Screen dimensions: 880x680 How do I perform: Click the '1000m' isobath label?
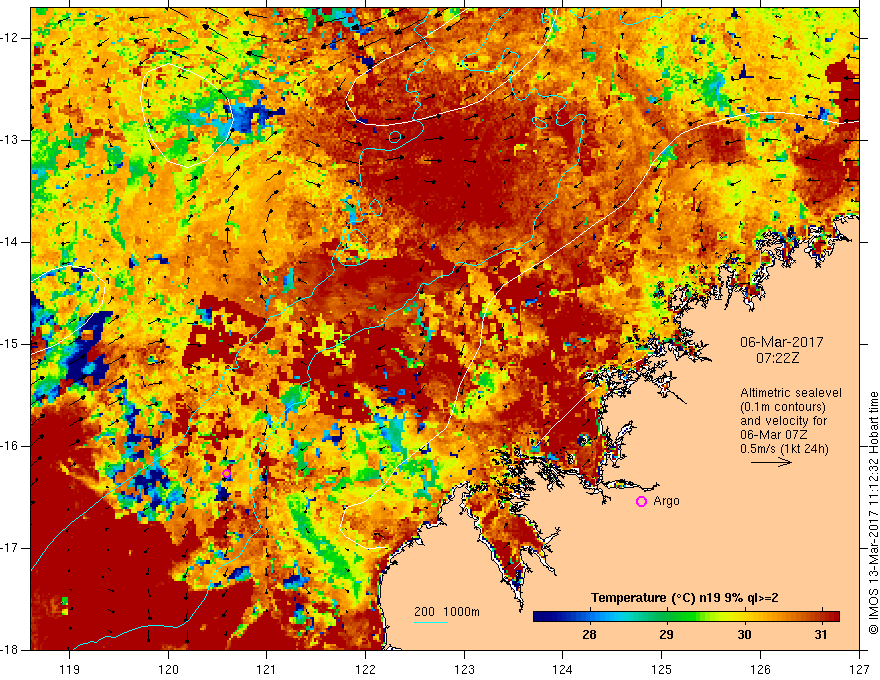pyautogui.click(x=462, y=612)
